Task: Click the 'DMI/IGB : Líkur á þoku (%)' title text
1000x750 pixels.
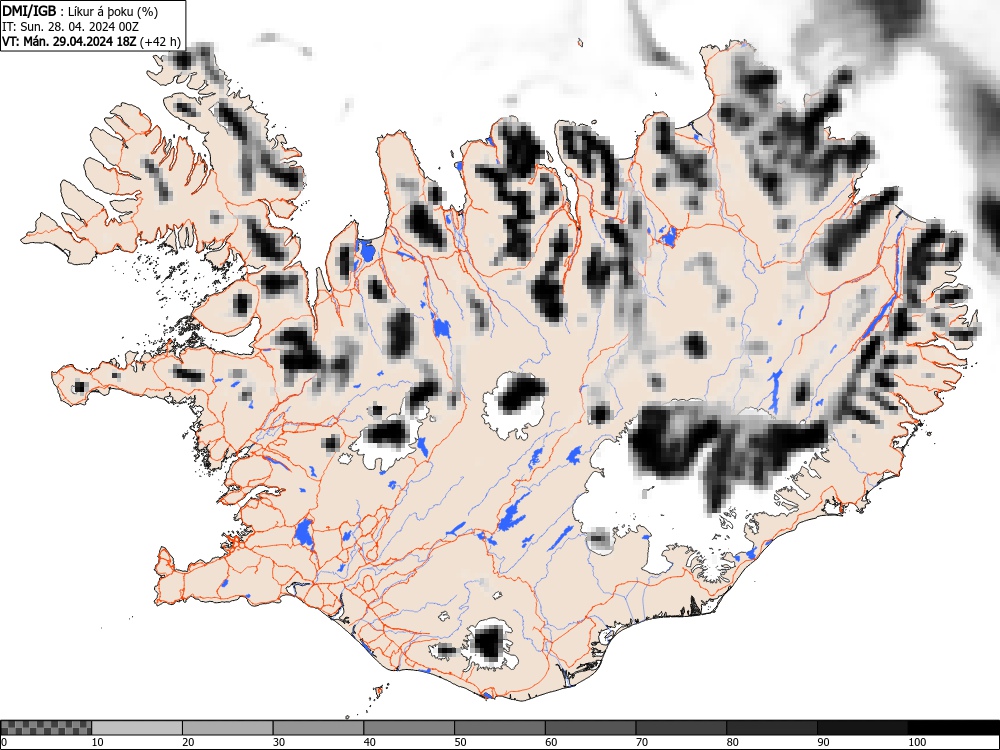Action: tap(80, 11)
